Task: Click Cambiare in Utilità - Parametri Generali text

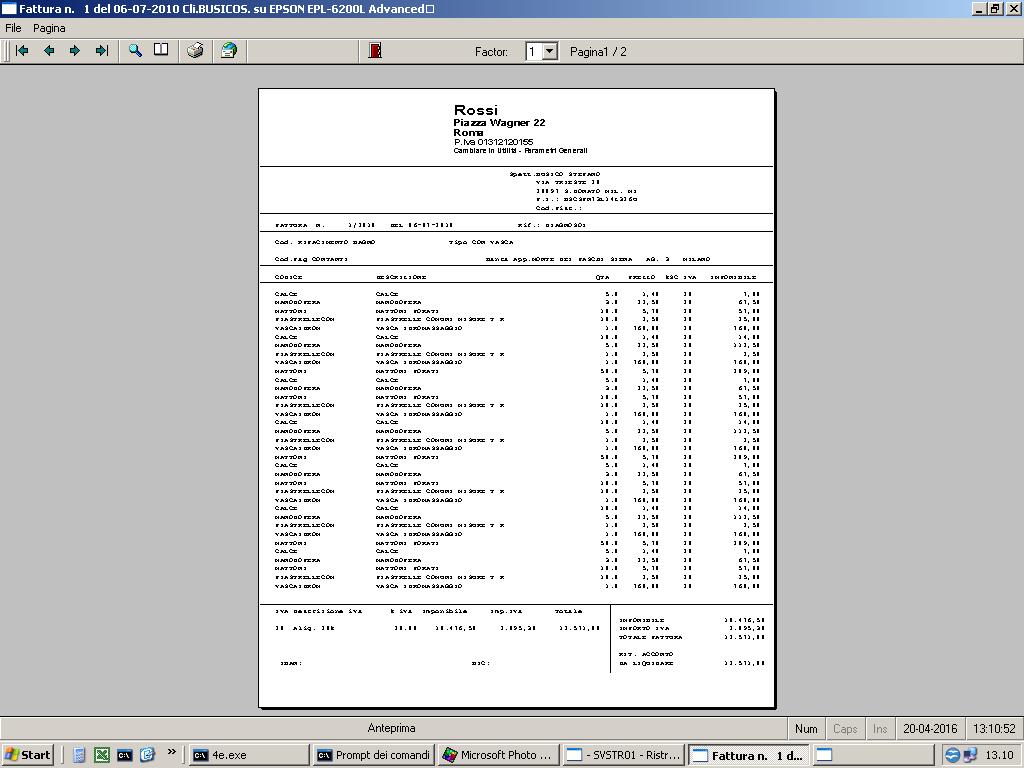Action: click(x=520, y=151)
